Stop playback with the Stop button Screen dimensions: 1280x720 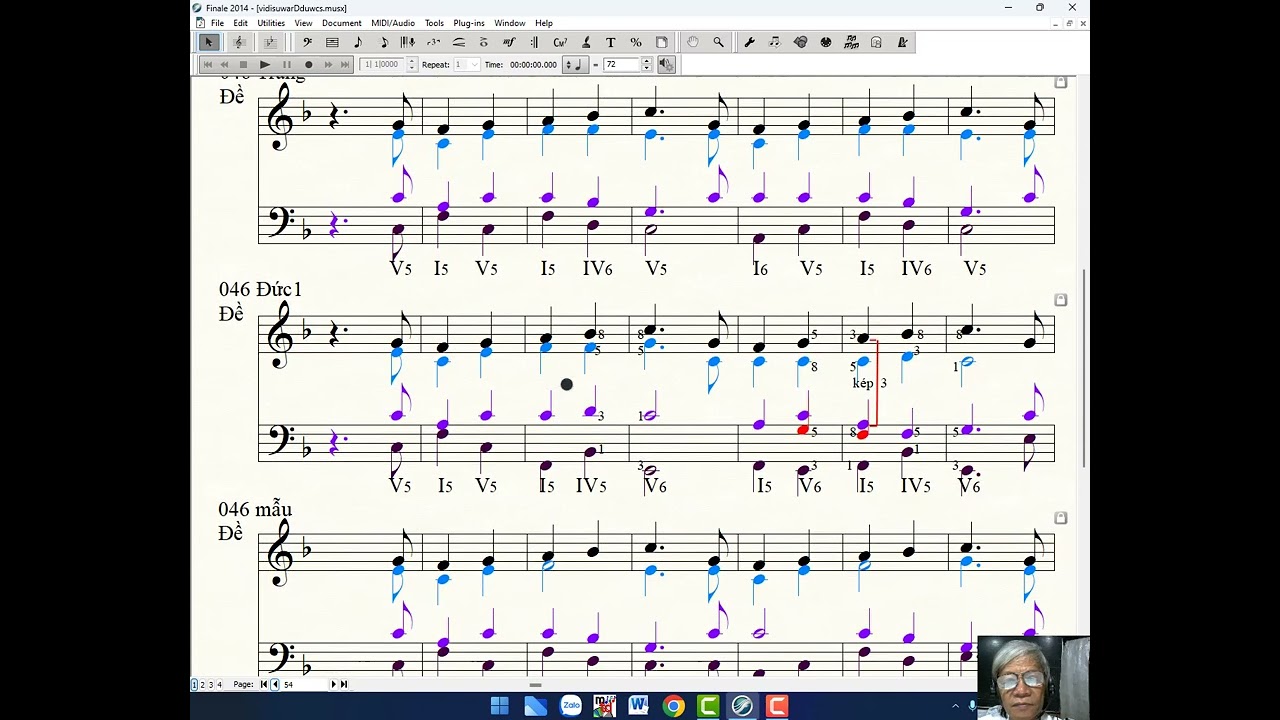pos(243,64)
